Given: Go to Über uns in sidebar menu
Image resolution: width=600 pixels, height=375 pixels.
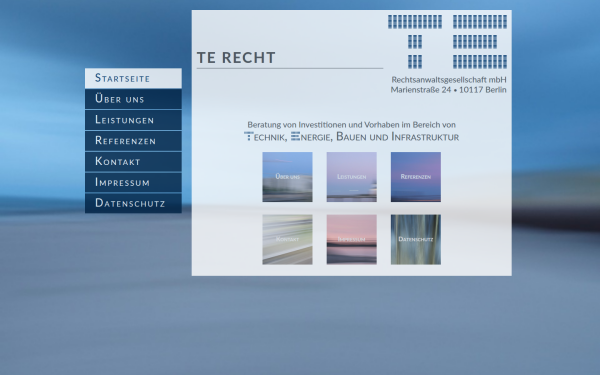Looking at the screenshot, I should coord(133,99).
